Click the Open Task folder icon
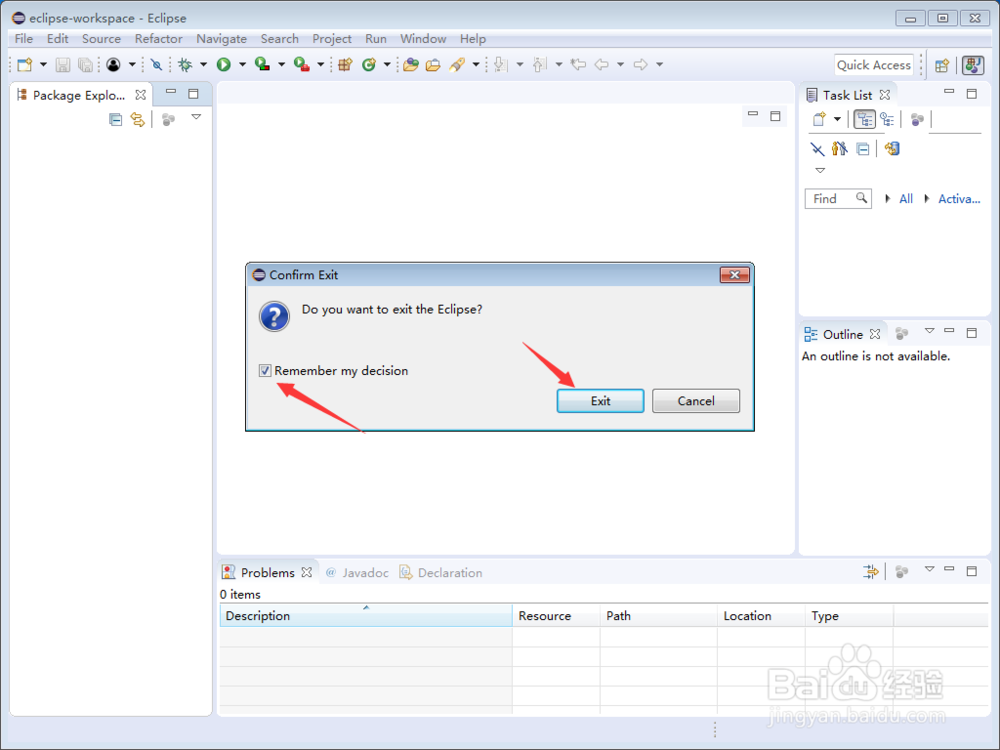 click(433, 64)
